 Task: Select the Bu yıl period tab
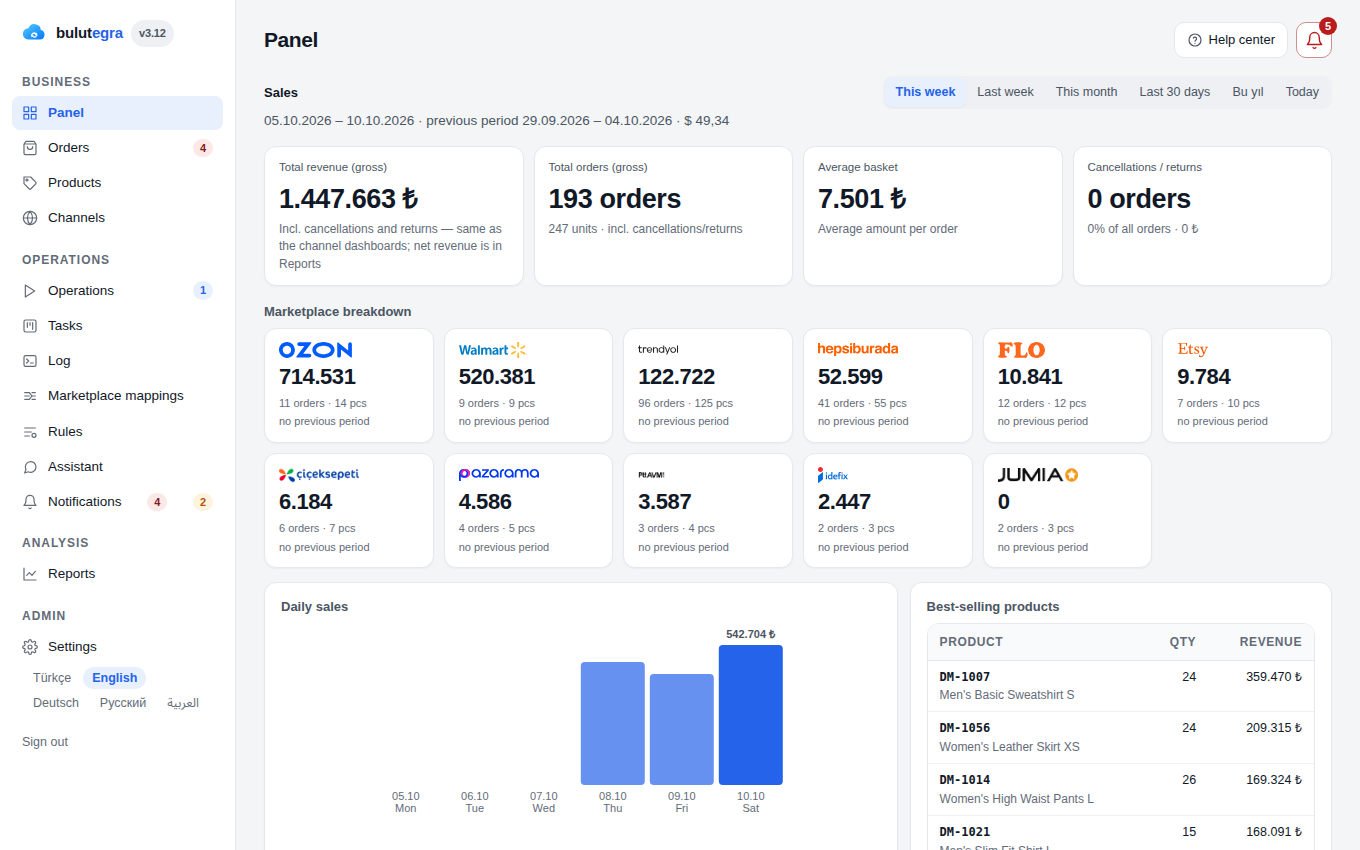1247,92
